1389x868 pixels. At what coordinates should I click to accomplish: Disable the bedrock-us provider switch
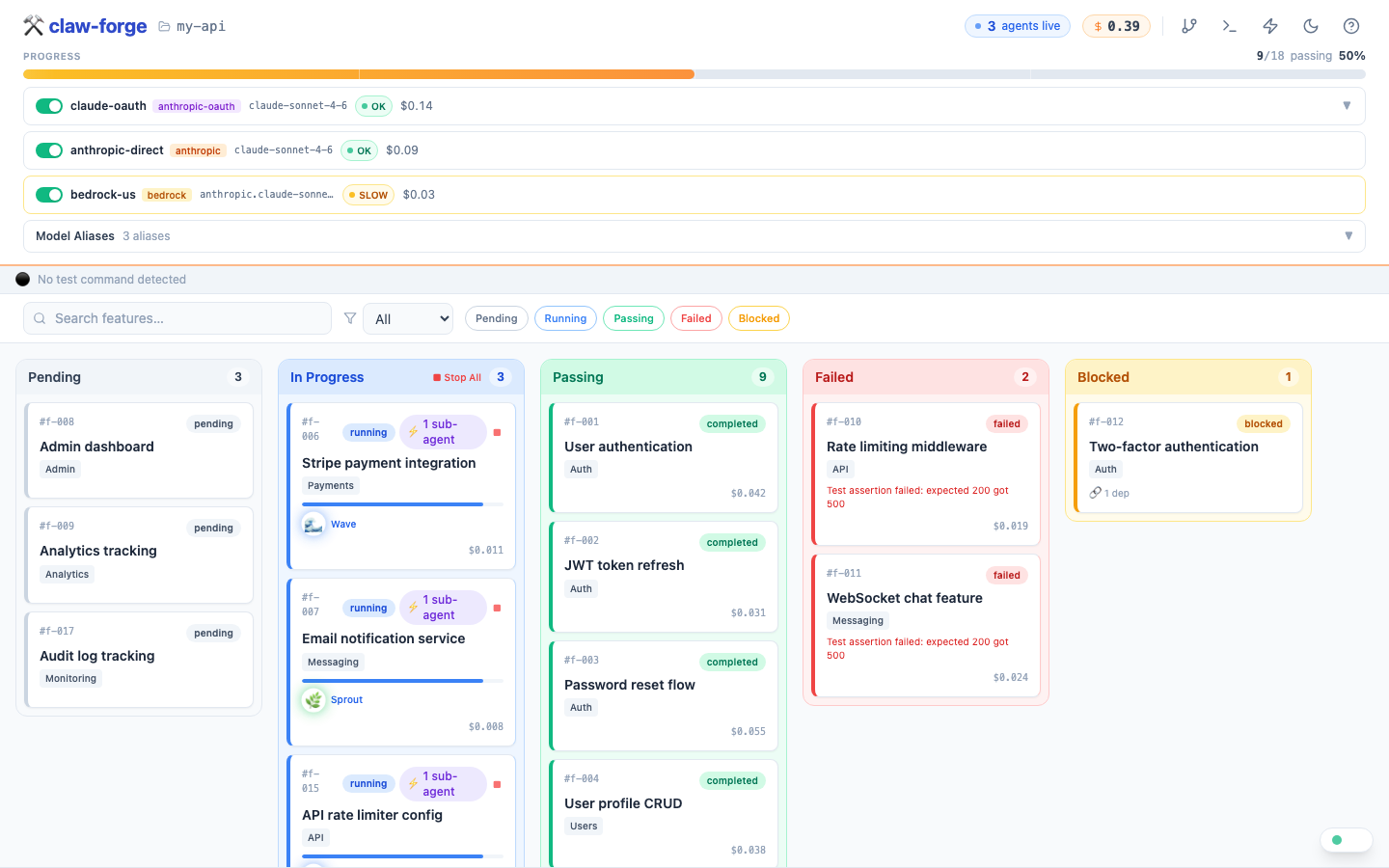pos(49,195)
